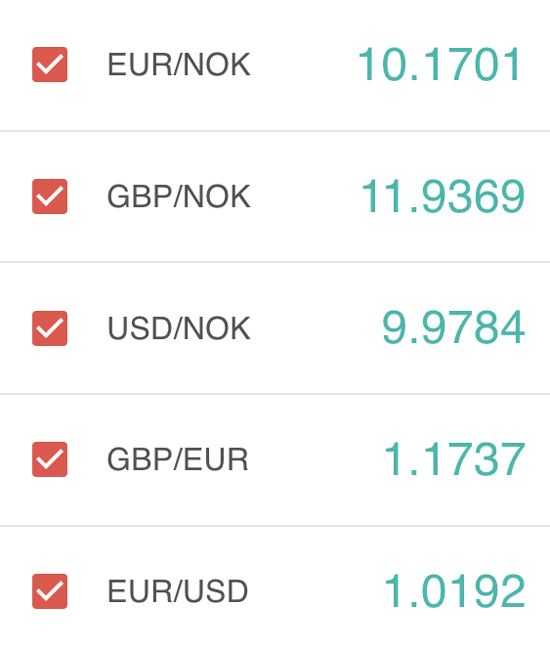Click divider line between GBP/EUR and EUR/USD
This screenshot has width=550, height=650.
(275, 526)
